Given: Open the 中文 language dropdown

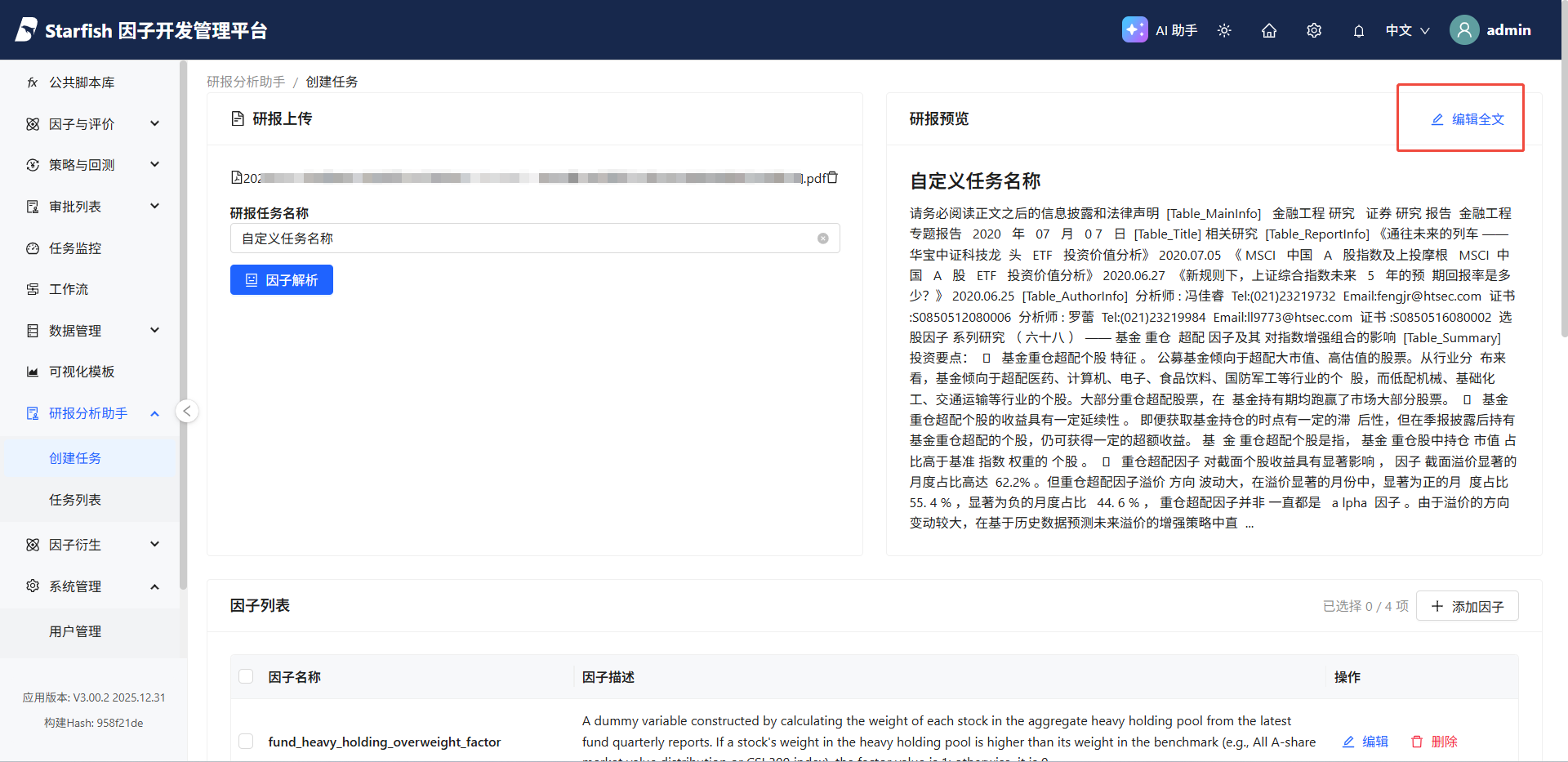Looking at the screenshot, I should click(1407, 30).
